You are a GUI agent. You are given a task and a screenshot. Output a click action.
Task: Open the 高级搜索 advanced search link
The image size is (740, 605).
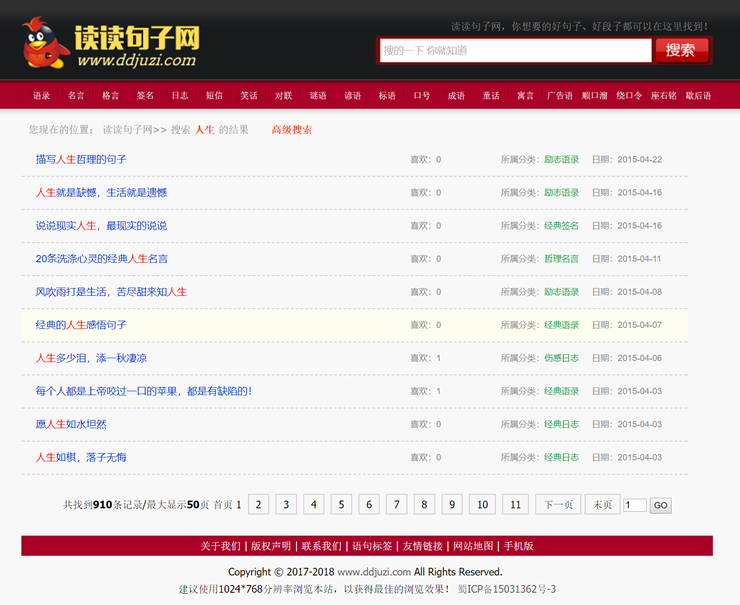click(x=291, y=130)
